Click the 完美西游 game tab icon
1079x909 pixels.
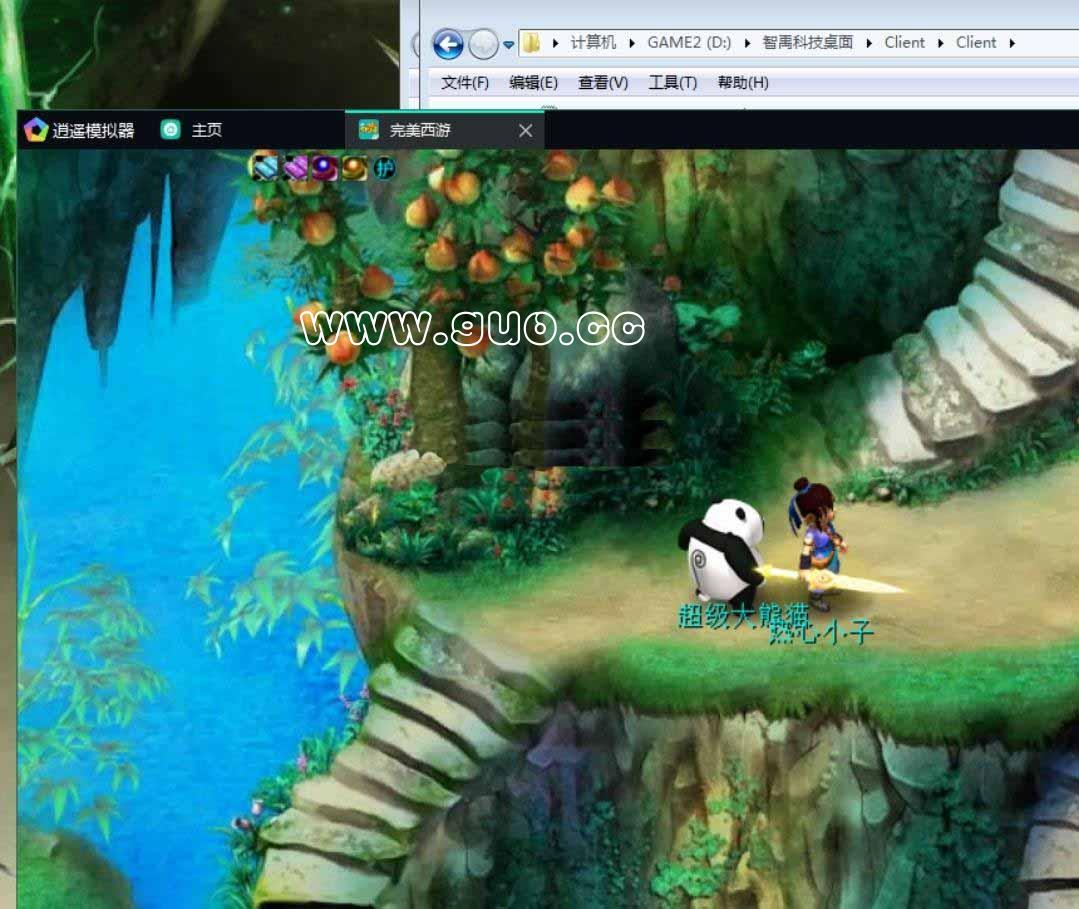369,130
